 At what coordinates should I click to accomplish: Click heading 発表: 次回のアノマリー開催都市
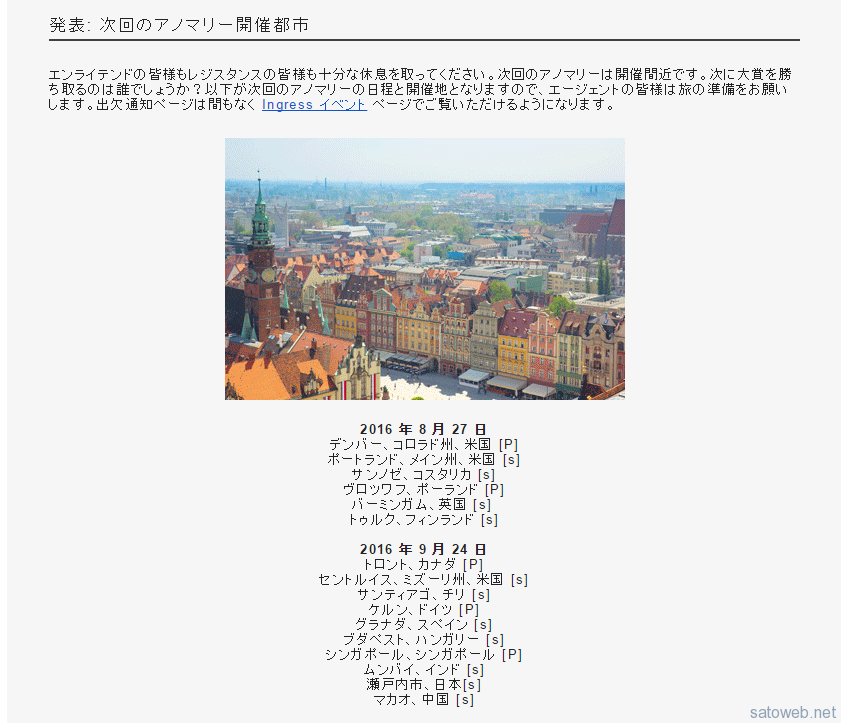179,25
